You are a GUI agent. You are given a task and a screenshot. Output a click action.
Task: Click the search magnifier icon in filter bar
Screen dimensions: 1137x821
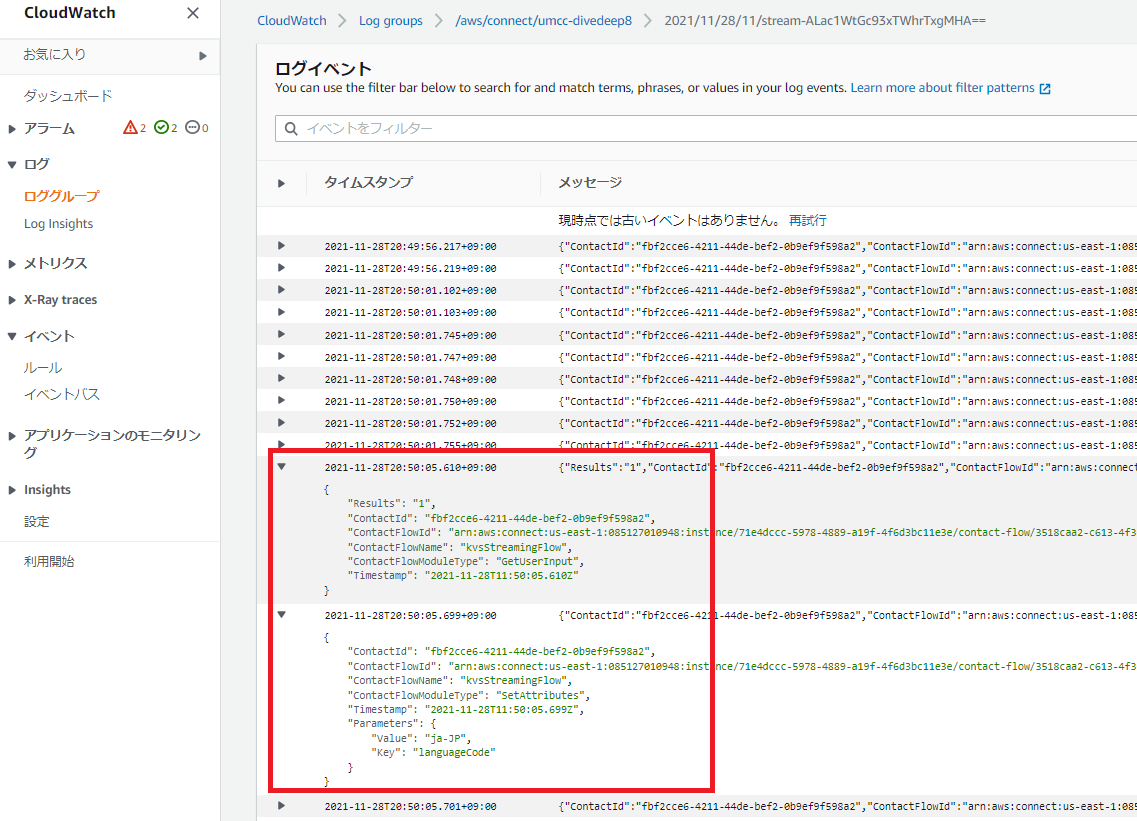coord(291,128)
